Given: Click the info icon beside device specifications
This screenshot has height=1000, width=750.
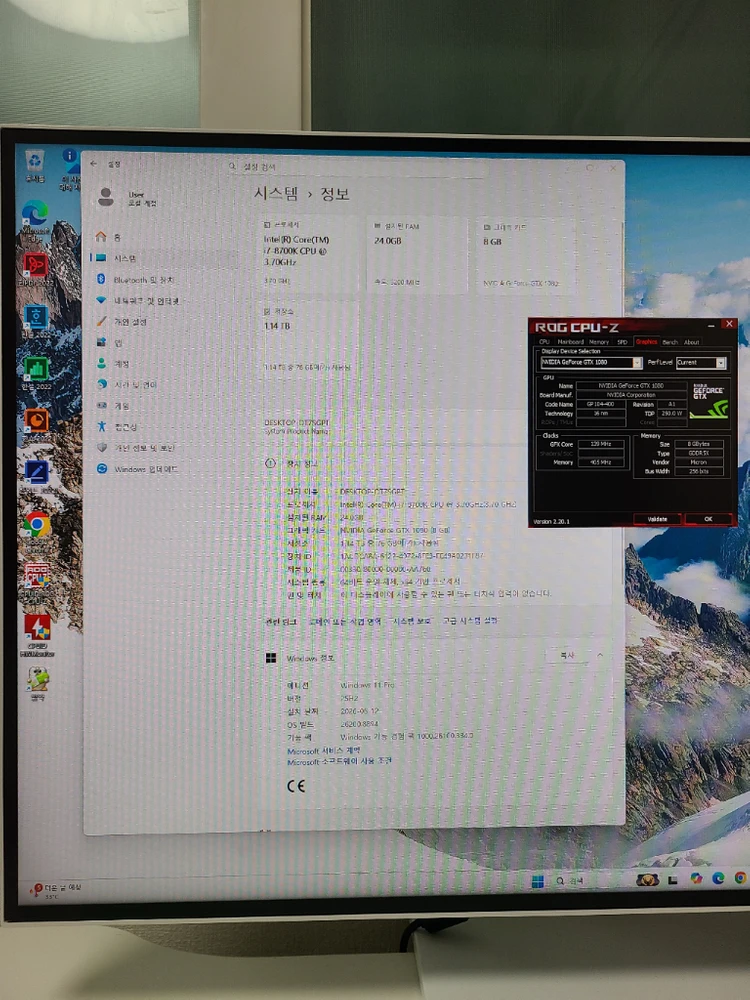Looking at the screenshot, I should click(x=270, y=464).
